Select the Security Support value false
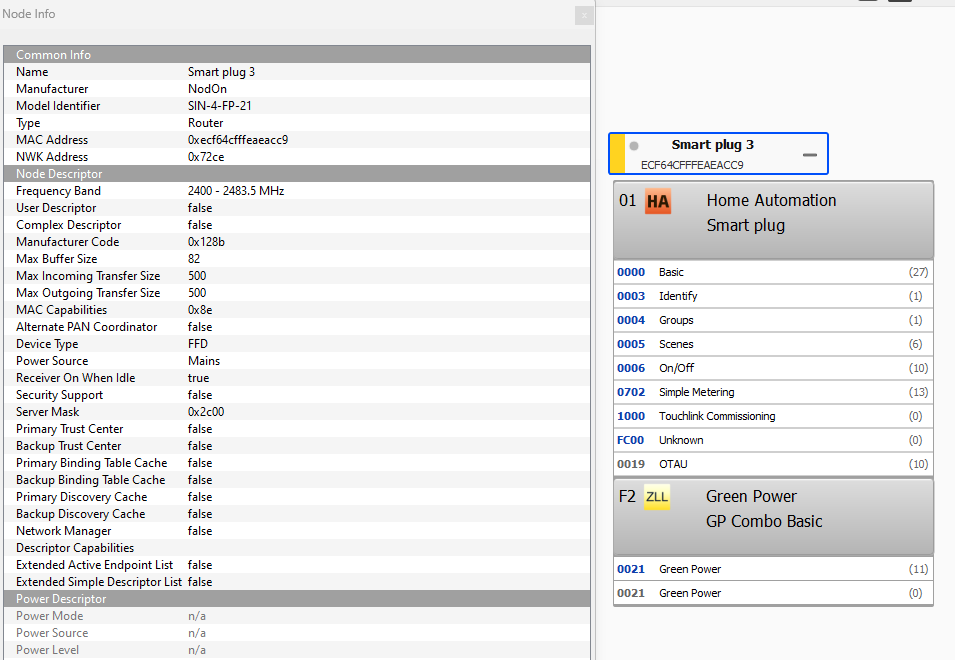Image resolution: width=955 pixels, height=660 pixels. click(x=200, y=395)
